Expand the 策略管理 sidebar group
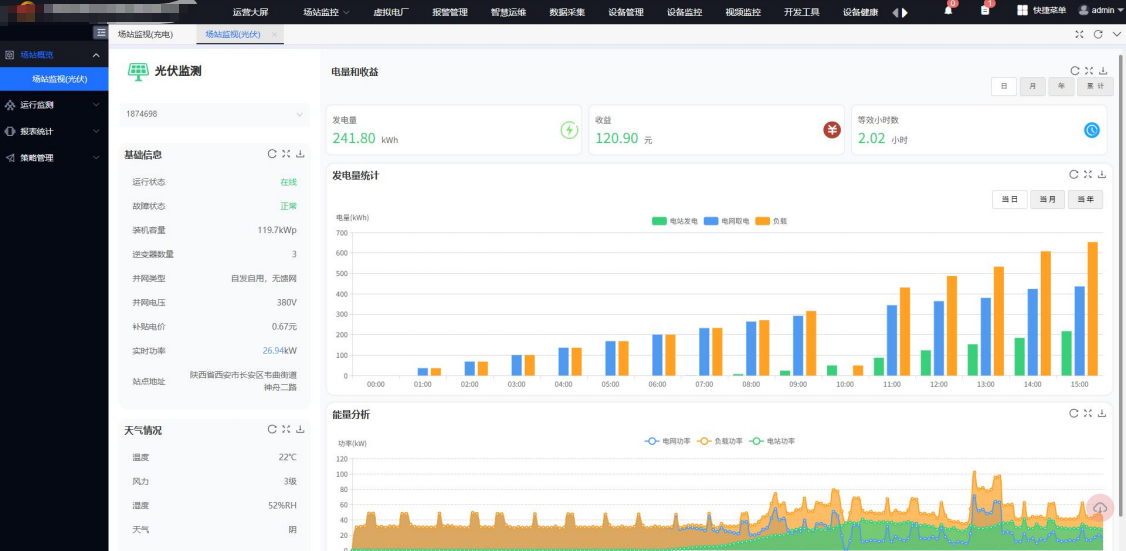This screenshot has width=1126, height=551. click(x=54, y=158)
